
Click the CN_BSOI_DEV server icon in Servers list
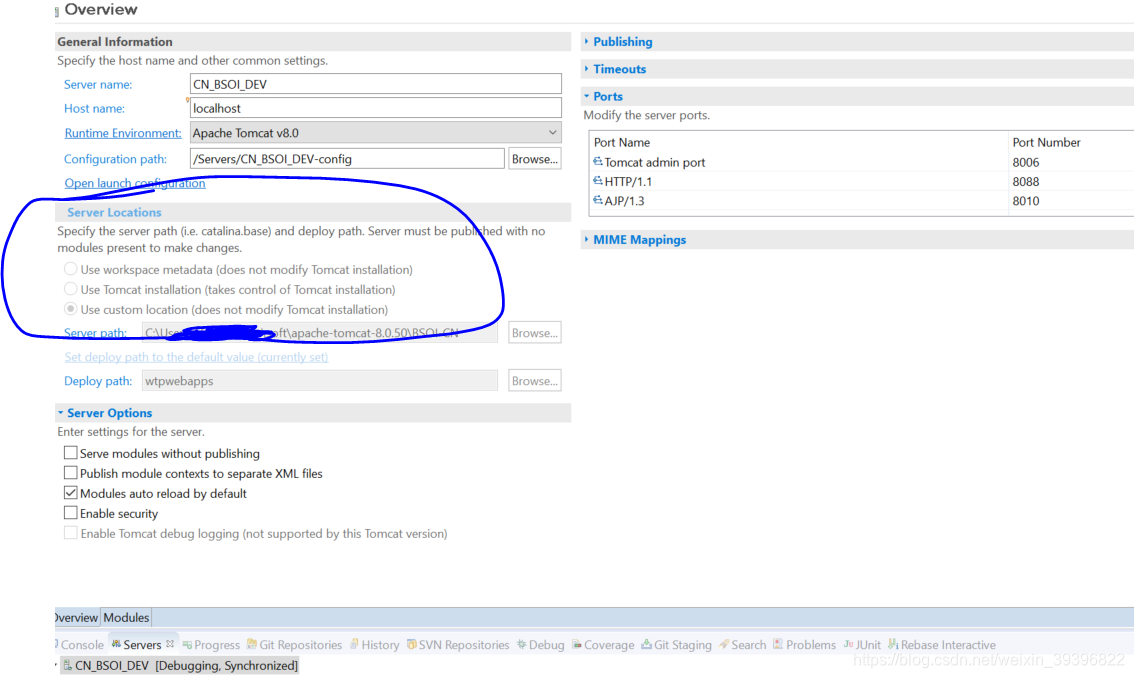click(67, 665)
